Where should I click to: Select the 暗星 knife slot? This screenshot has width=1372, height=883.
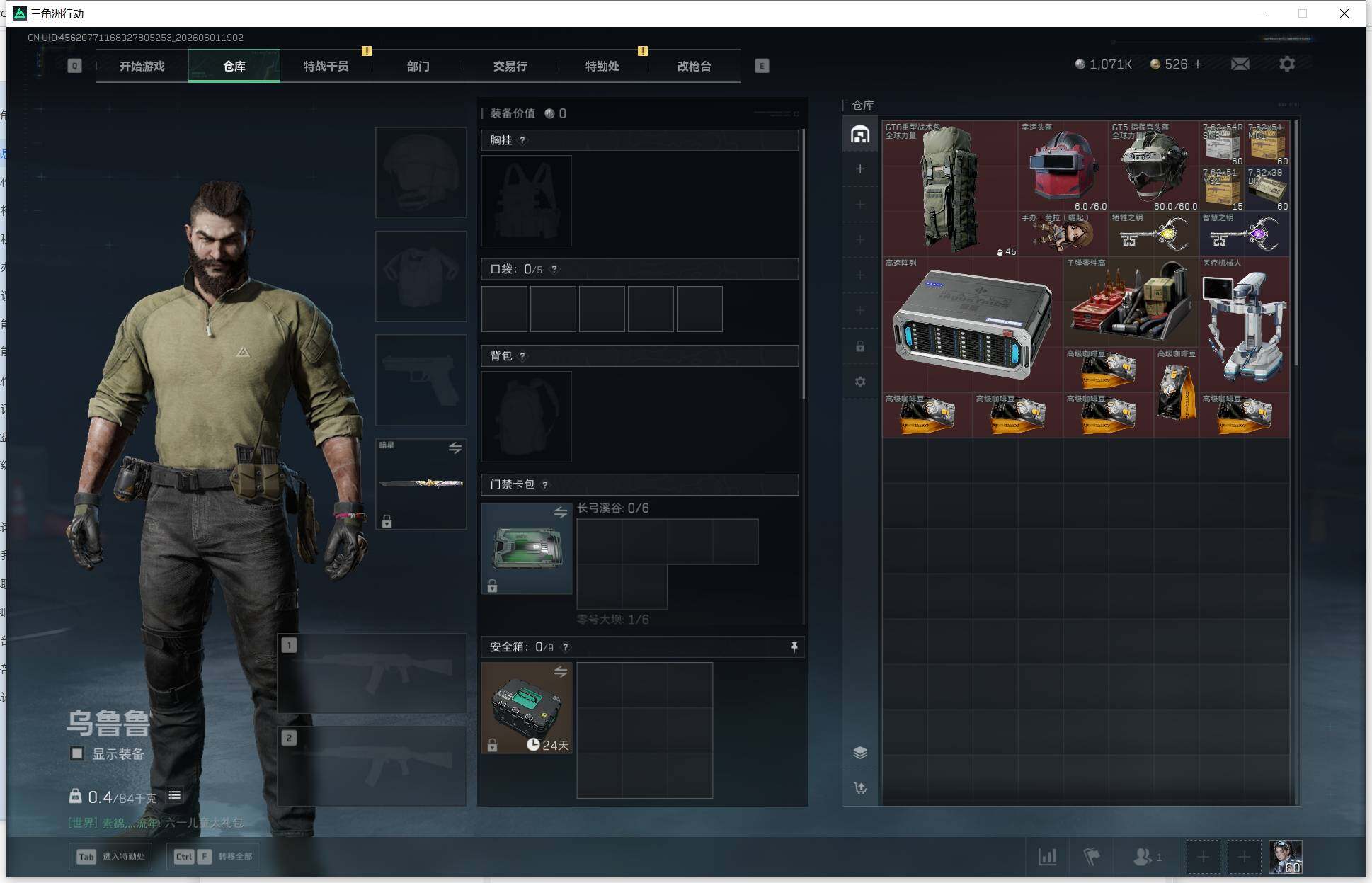(421, 484)
